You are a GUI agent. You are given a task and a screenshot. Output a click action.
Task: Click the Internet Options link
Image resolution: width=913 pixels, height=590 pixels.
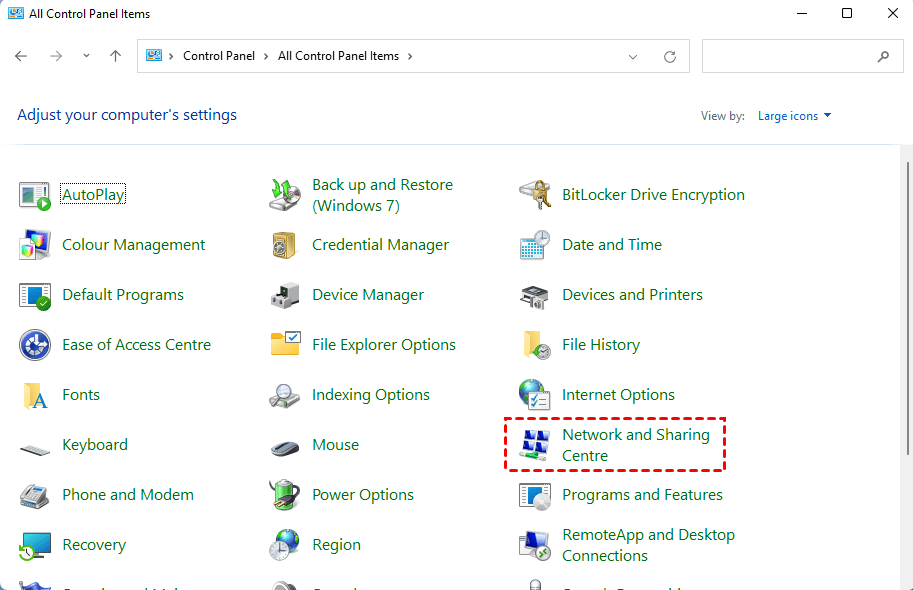[618, 394]
